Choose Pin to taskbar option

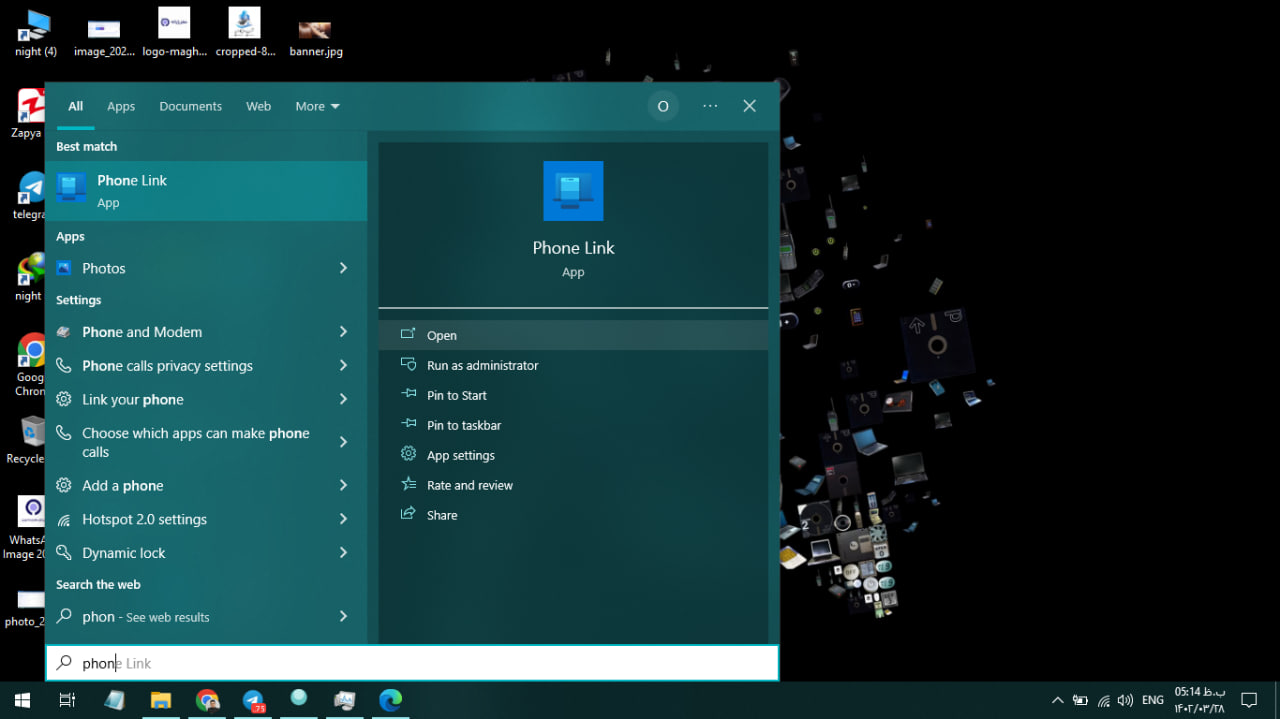click(x=464, y=425)
